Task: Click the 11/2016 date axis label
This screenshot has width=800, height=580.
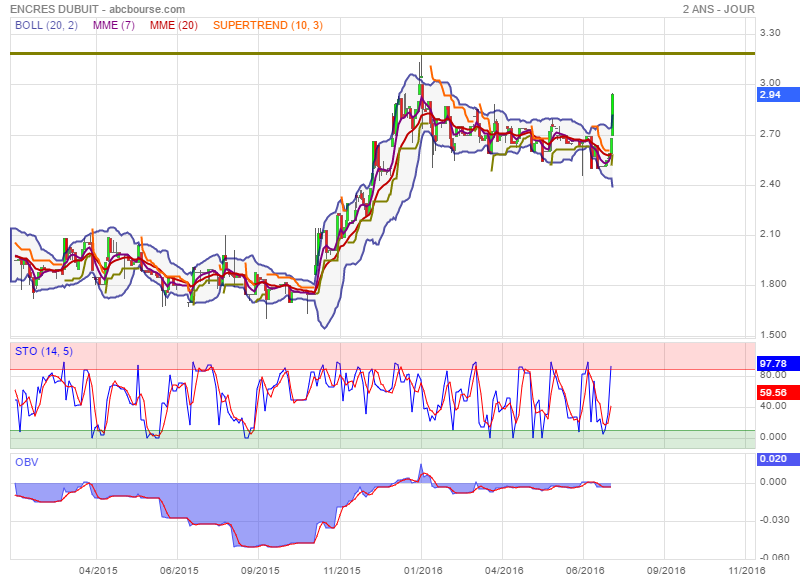Action: (746, 570)
